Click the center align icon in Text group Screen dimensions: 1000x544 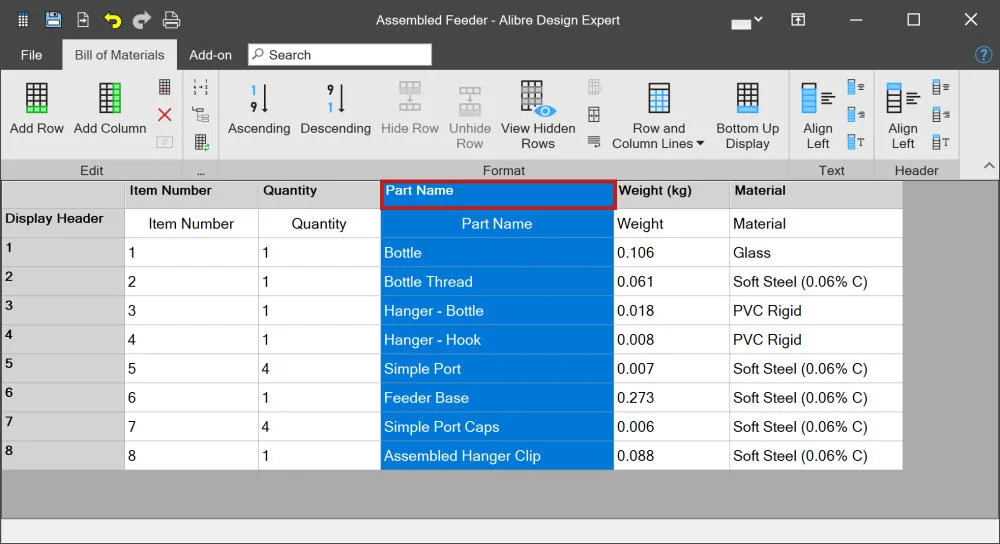tap(856, 87)
